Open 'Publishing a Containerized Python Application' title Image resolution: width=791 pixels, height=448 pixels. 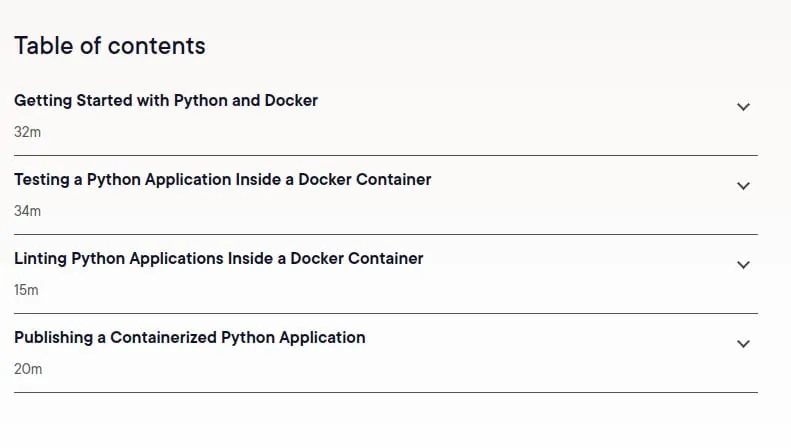[x=190, y=338]
